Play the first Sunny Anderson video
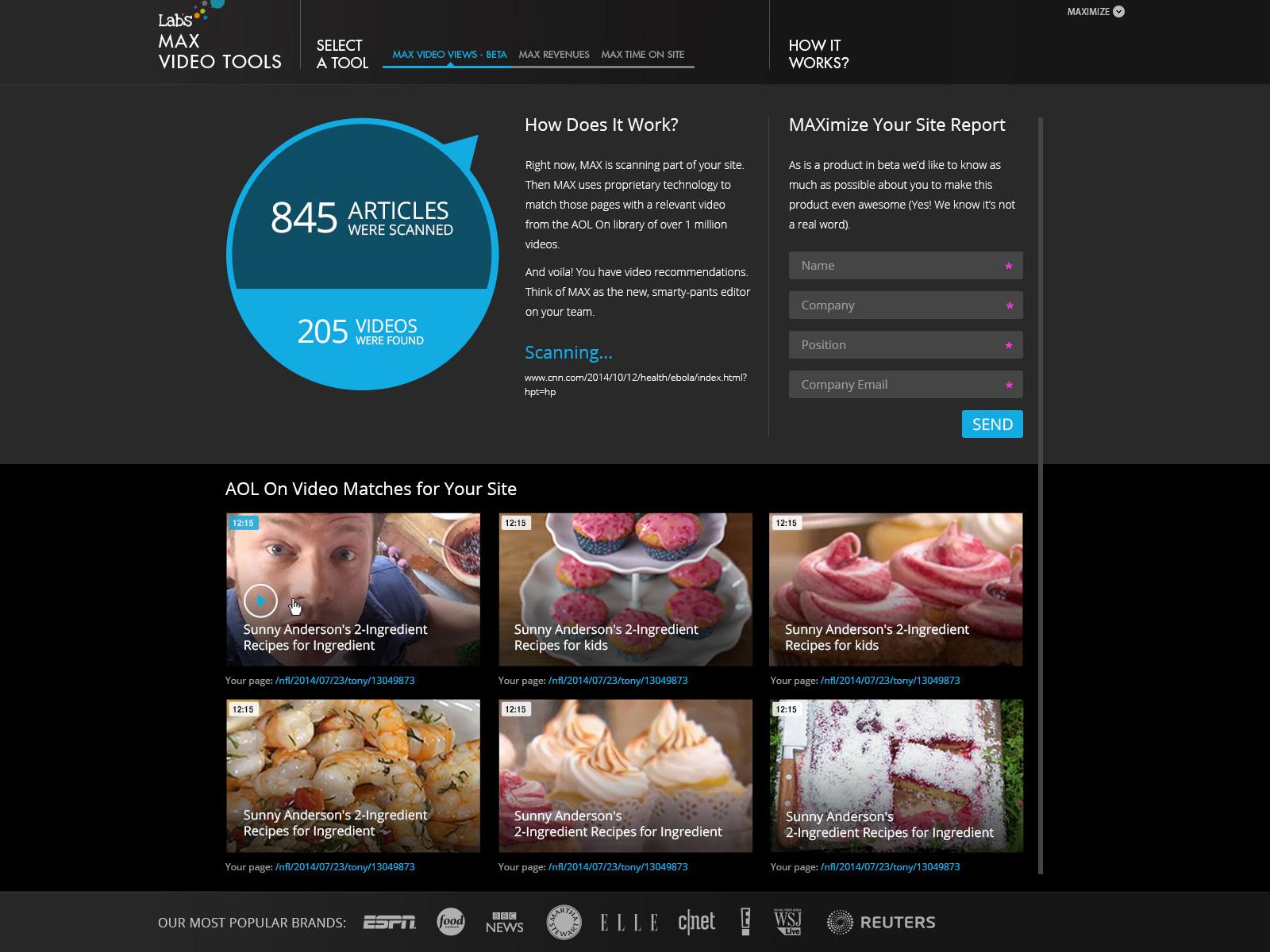The height and width of the screenshot is (952, 1270). pos(260,601)
